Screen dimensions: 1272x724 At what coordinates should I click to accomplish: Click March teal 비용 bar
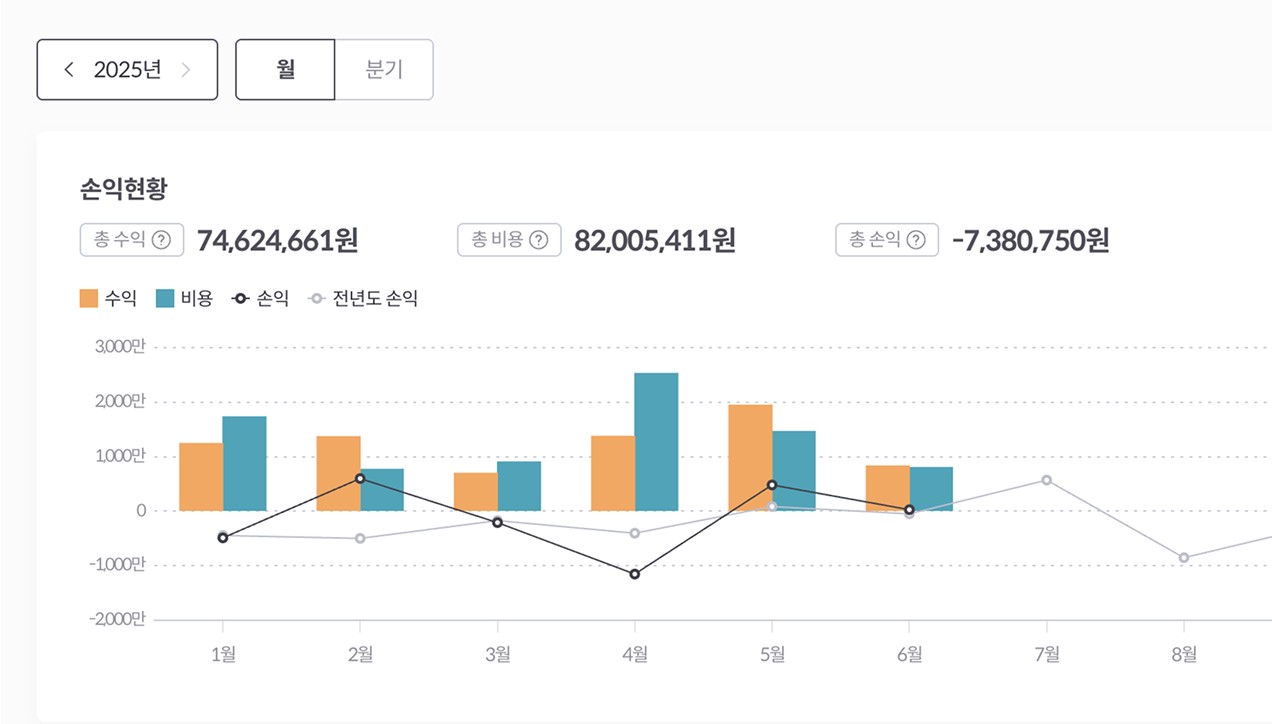(x=519, y=486)
